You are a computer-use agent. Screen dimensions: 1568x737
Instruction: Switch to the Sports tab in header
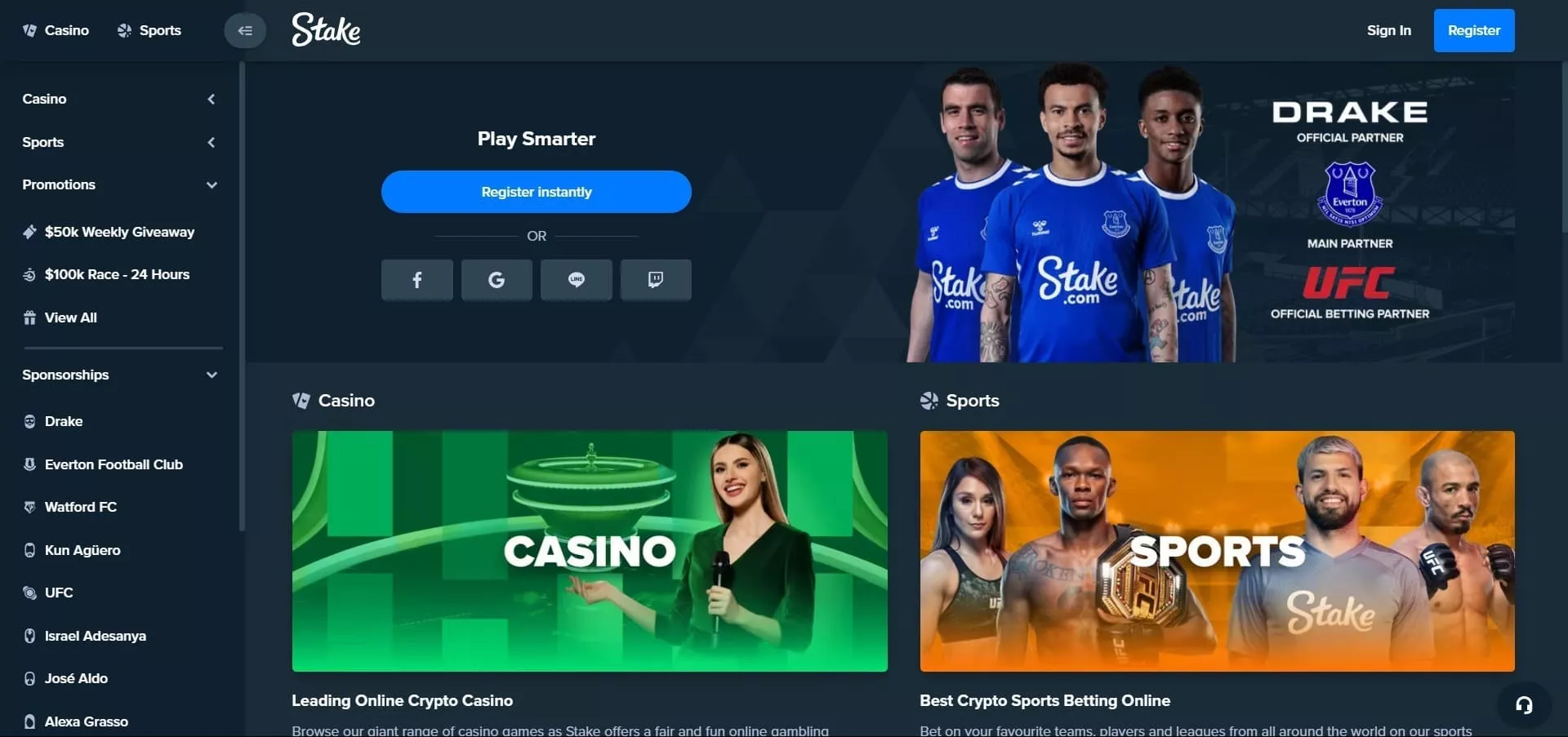click(x=149, y=30)
